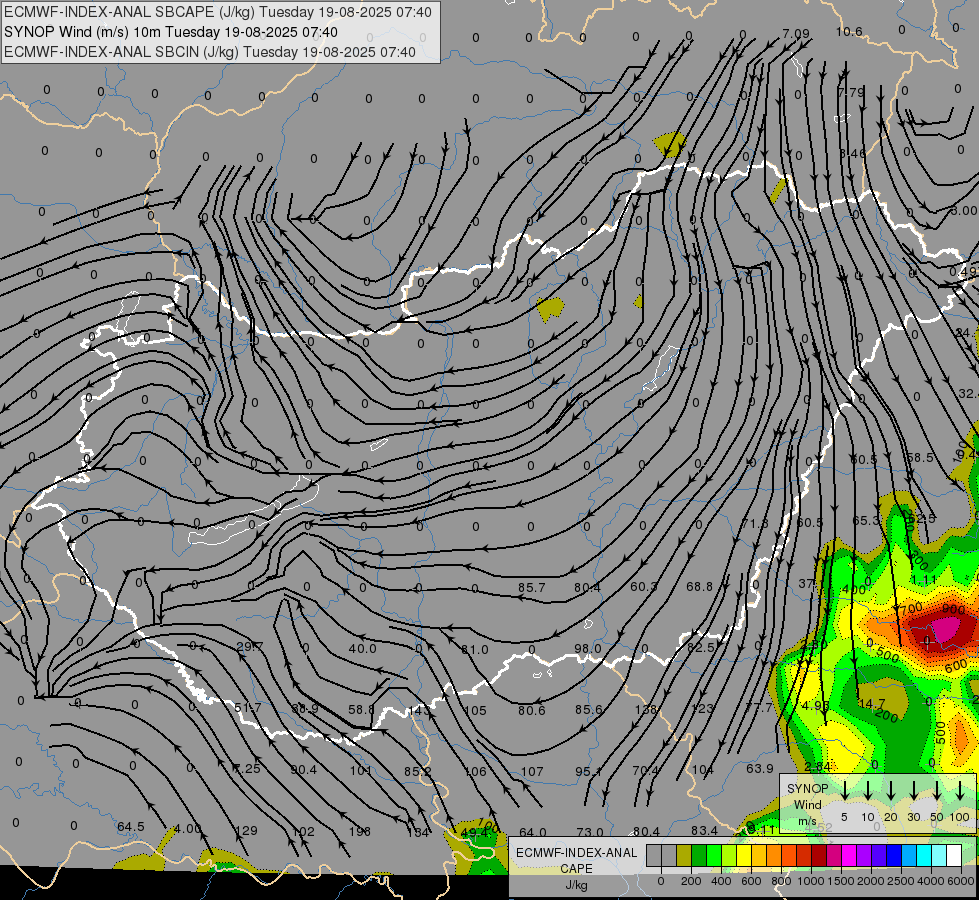Click the map value '83.4'
Image resolution: width=979 pixels, height=900 pixels.
tap(704, 830)
